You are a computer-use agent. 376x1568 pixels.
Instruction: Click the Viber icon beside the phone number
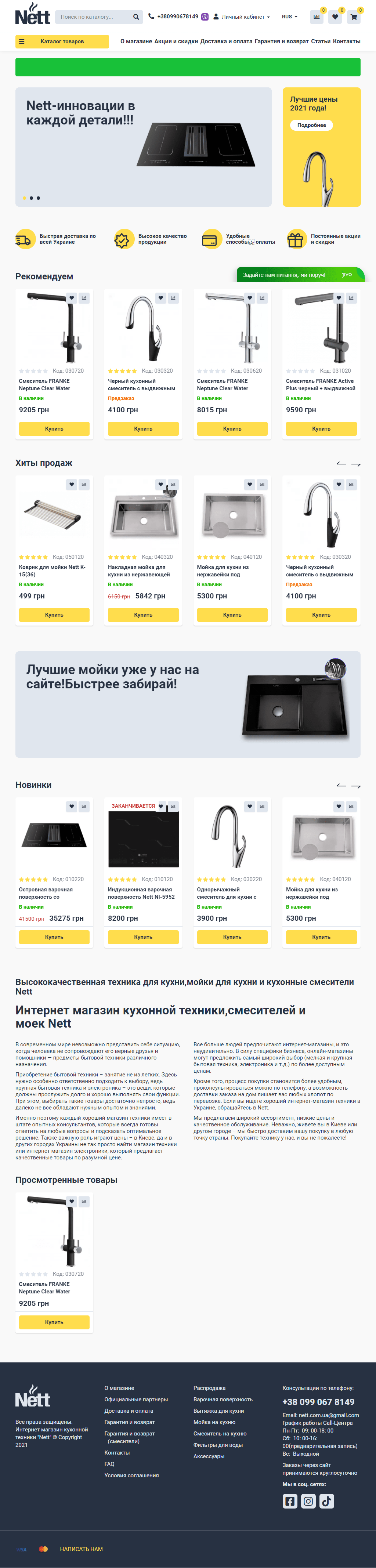[x=205, y=17]
